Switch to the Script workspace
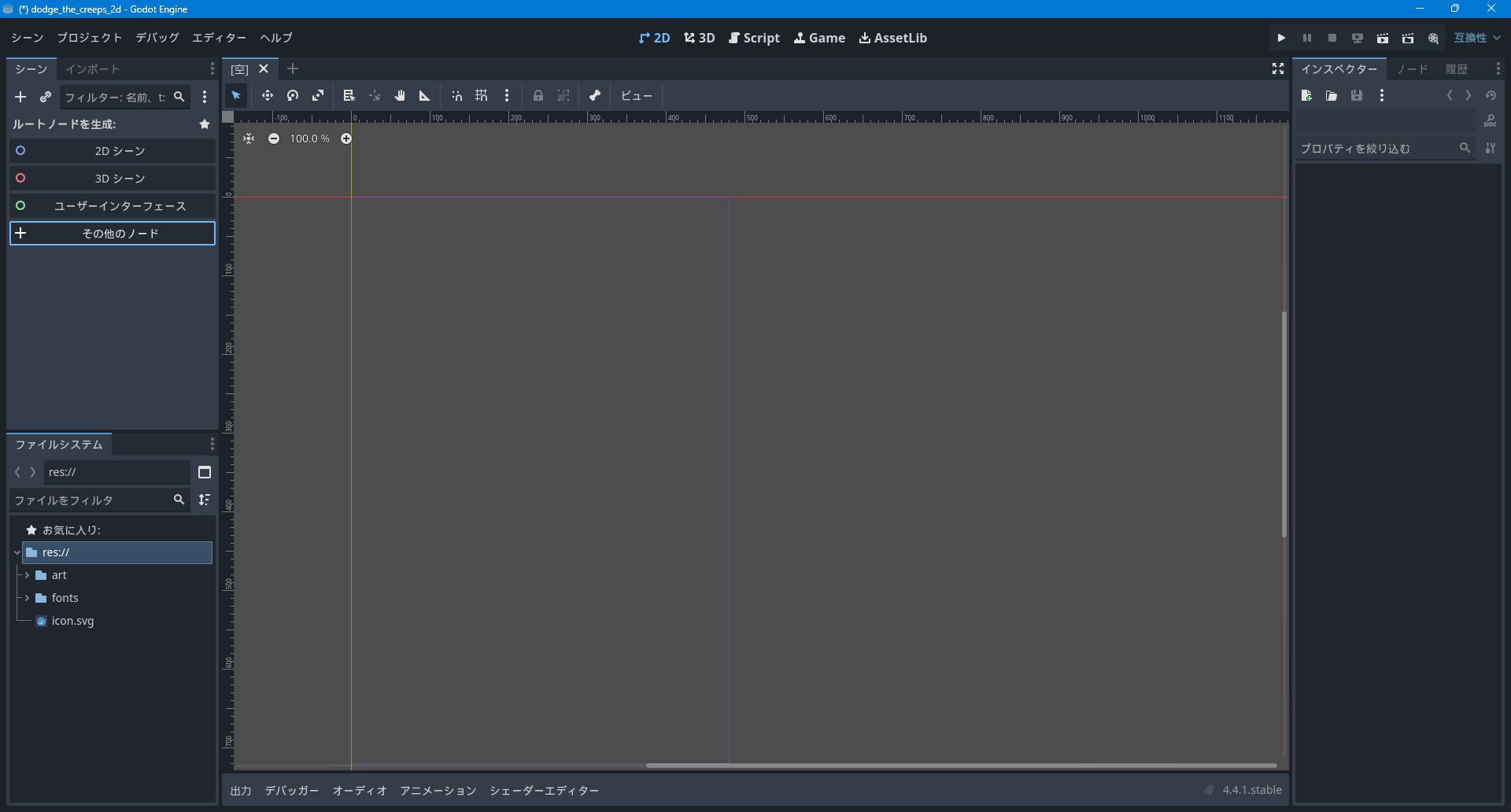 click(x=754, y=38)
